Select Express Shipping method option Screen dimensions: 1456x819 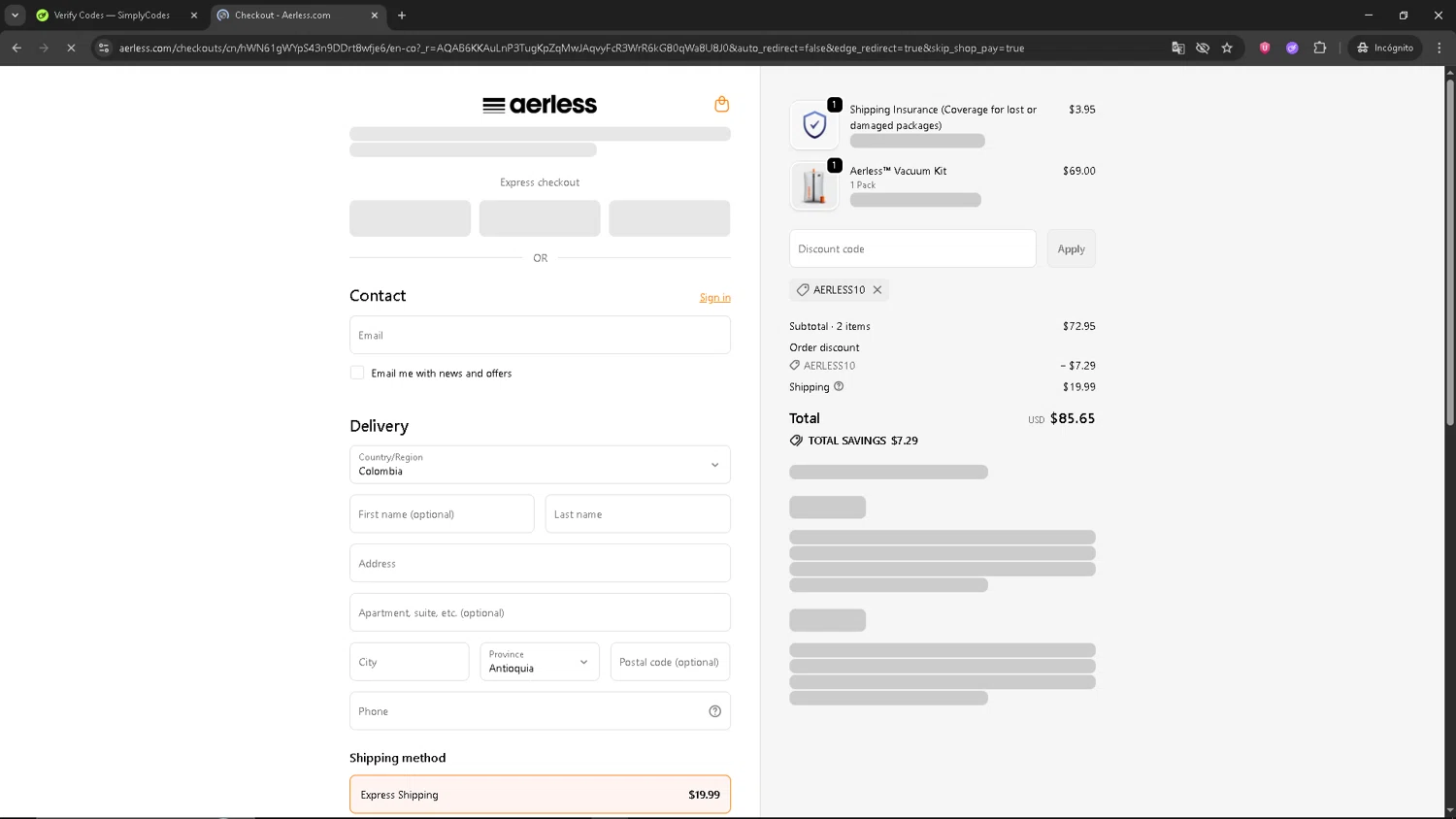click(x=540, y=795)
